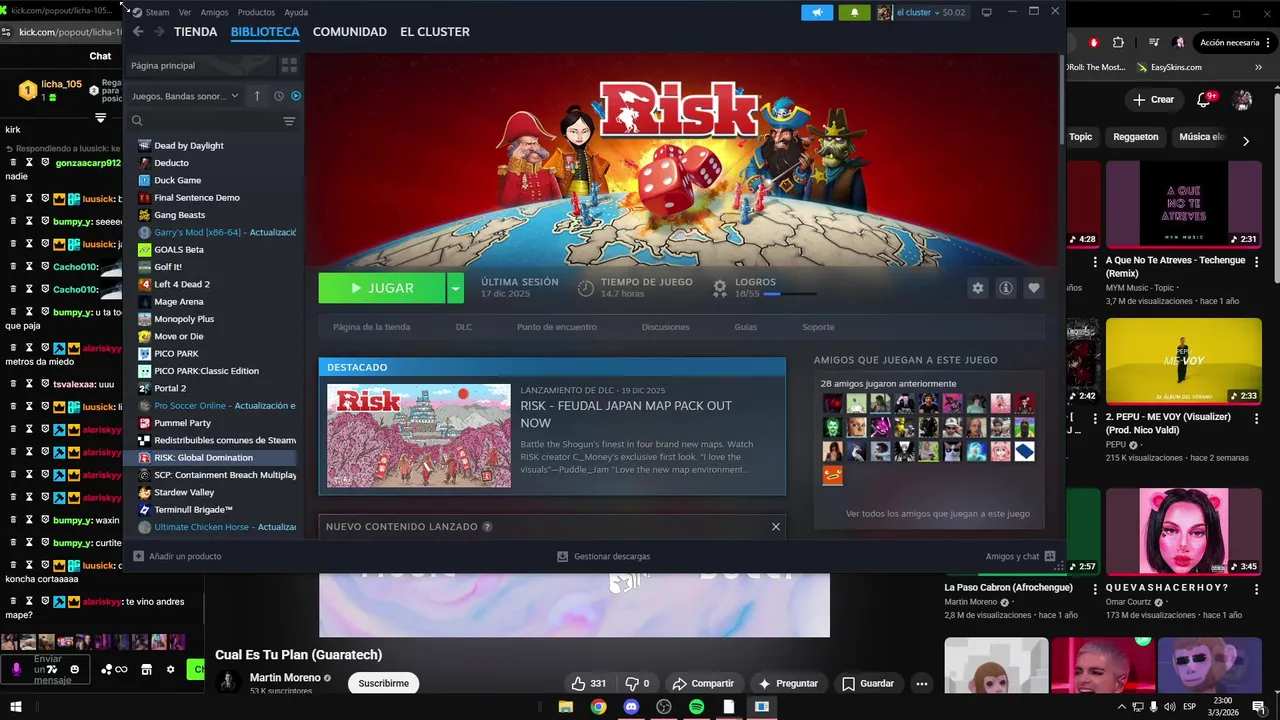Open Gestionar descargas

[x=604, y=556]
